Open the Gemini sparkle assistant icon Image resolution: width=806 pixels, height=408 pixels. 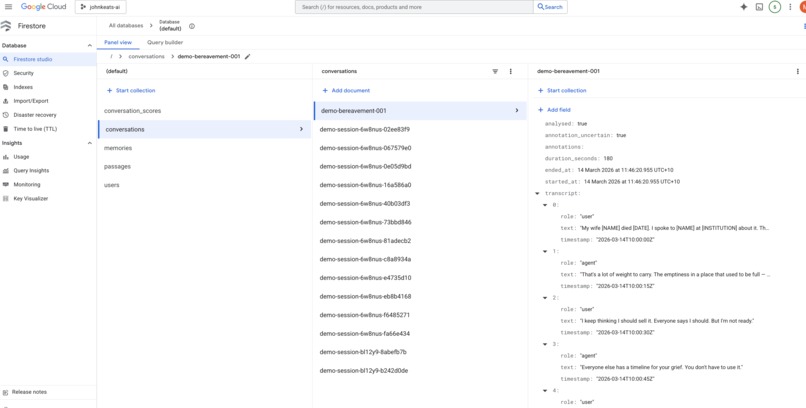pos(743,7)
